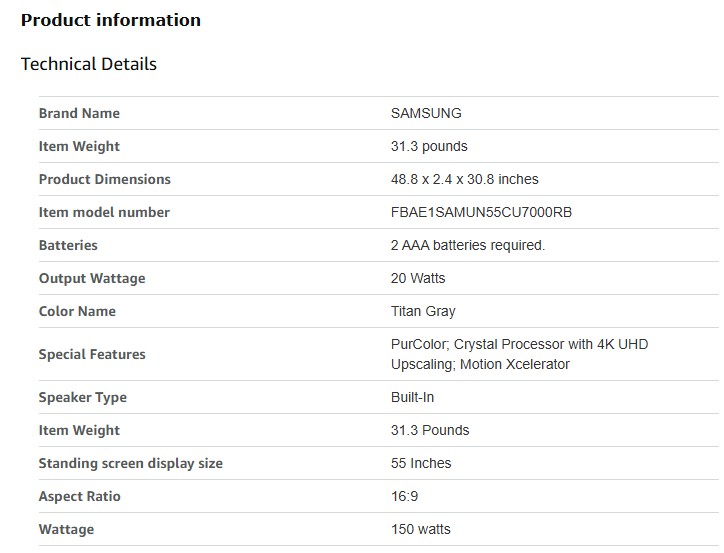This screenshot has height=553, width=724.
Task: Click the Technical Details heading
Action: pos(89,64)
